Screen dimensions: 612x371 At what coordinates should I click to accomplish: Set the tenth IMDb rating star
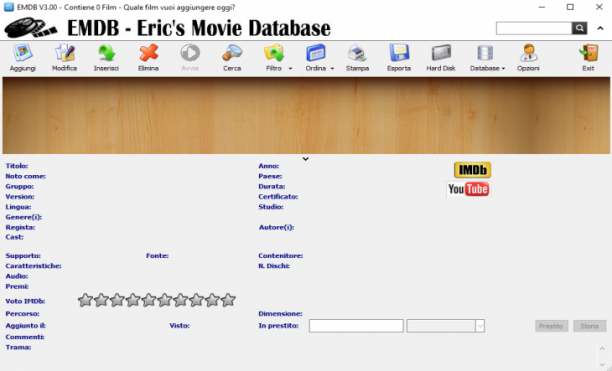[228, 300]
